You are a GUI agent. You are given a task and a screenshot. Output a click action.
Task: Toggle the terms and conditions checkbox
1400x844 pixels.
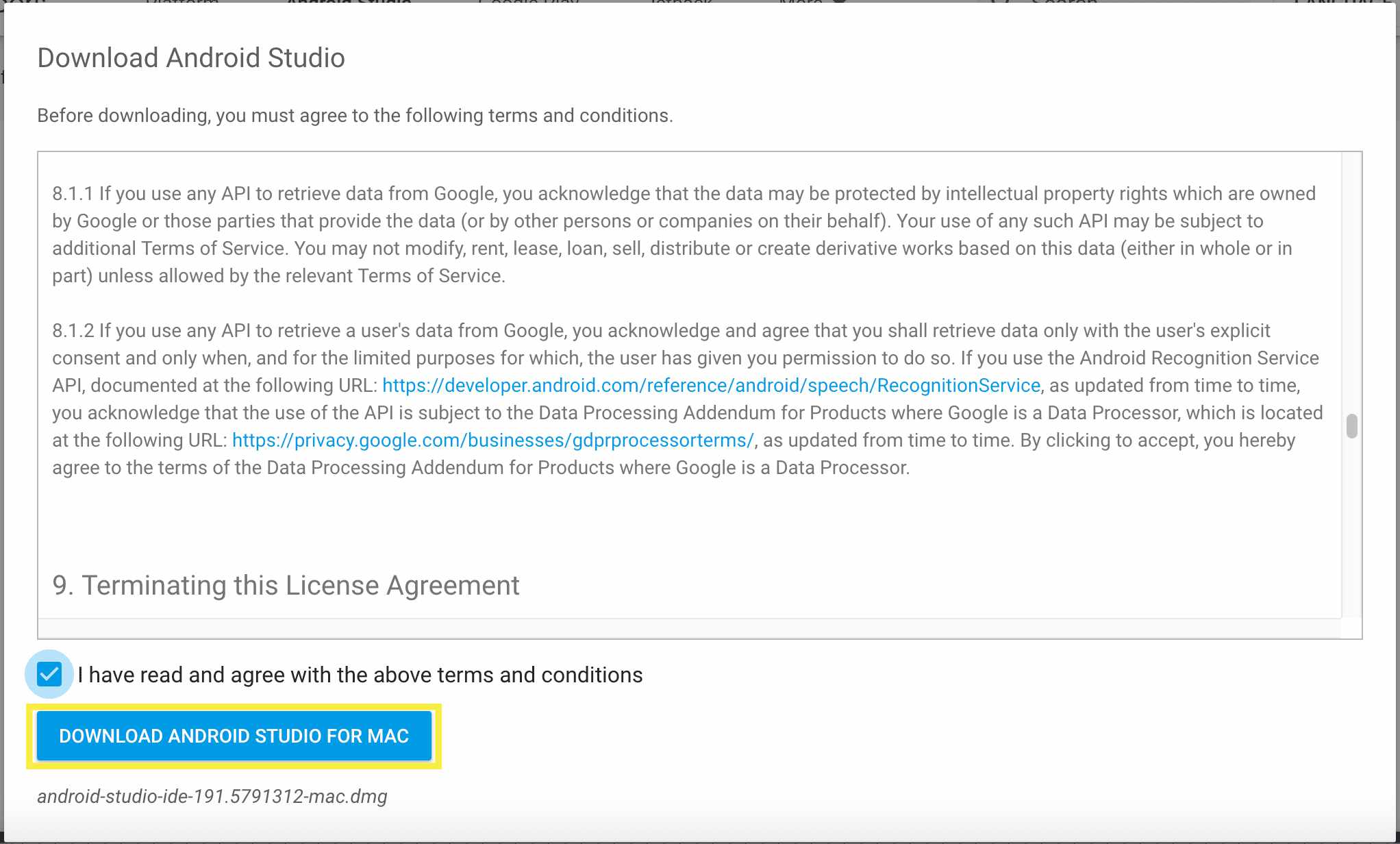(x=49, y=674)
